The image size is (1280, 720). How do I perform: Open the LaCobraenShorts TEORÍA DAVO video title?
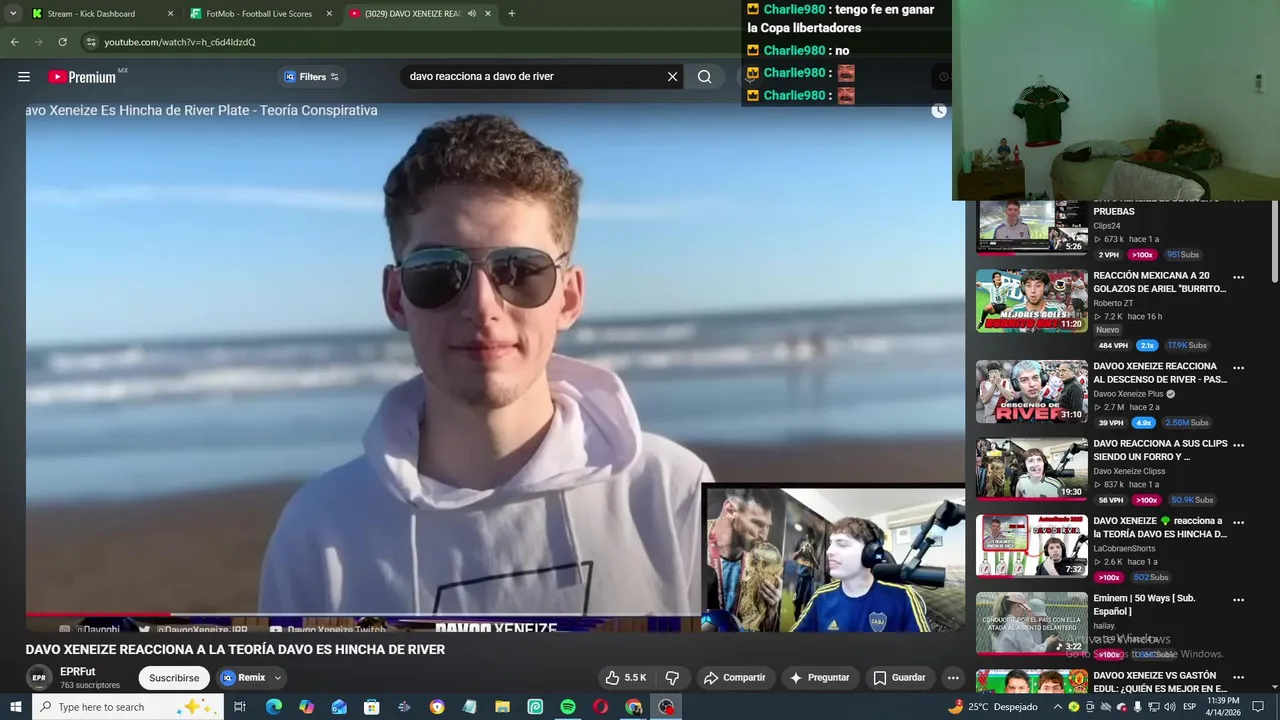[1160, 528]
